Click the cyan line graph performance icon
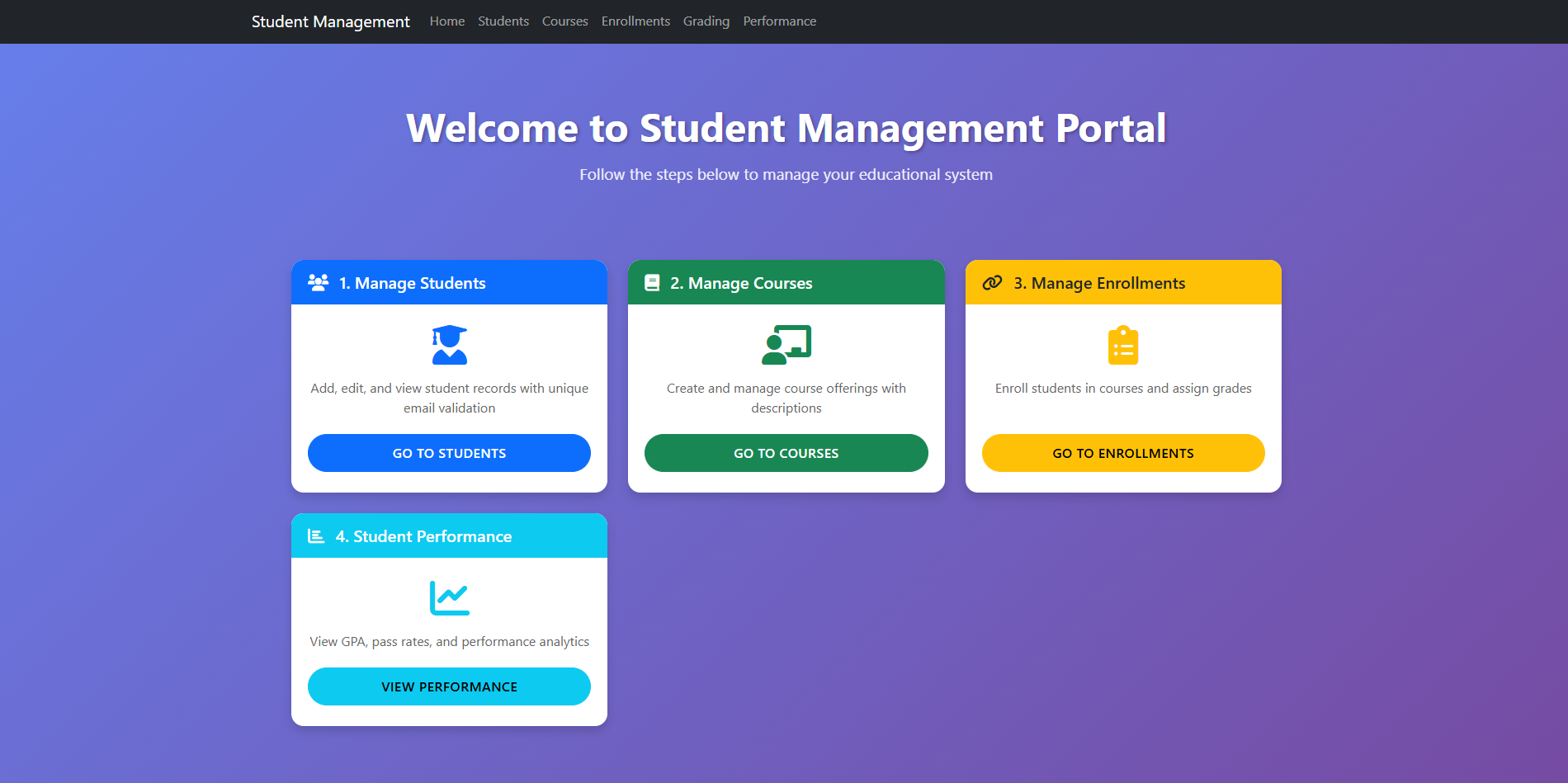1568x783 pixels. [448, 597]
